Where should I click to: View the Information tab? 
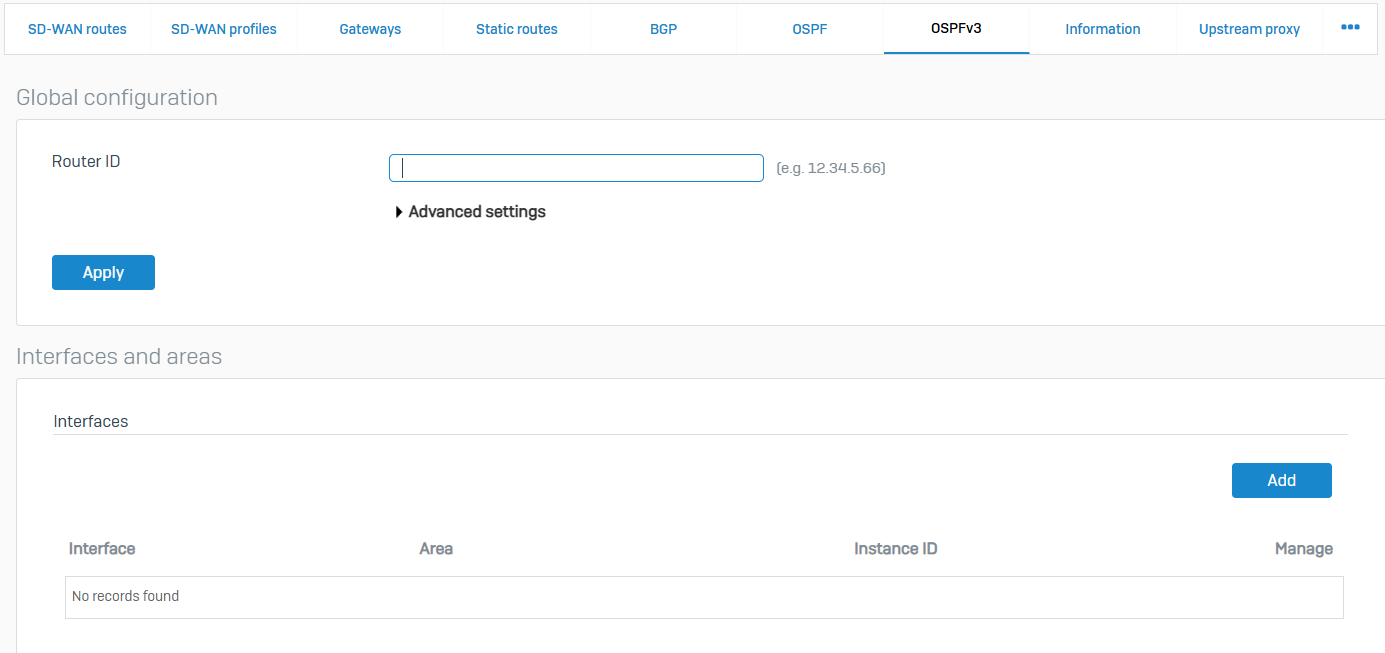[x=1102, y=29]
